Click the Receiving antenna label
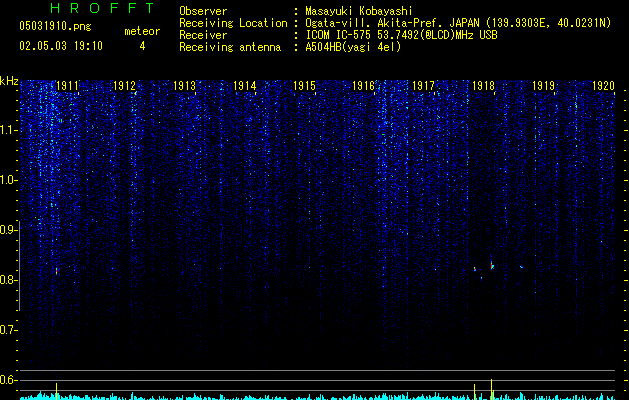629x400 pixels. pos(230,47)
